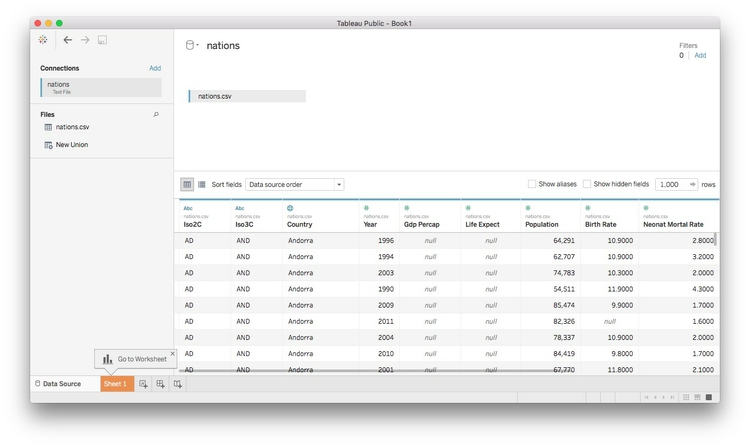Click the save icon in toolbar

(102, 40)
